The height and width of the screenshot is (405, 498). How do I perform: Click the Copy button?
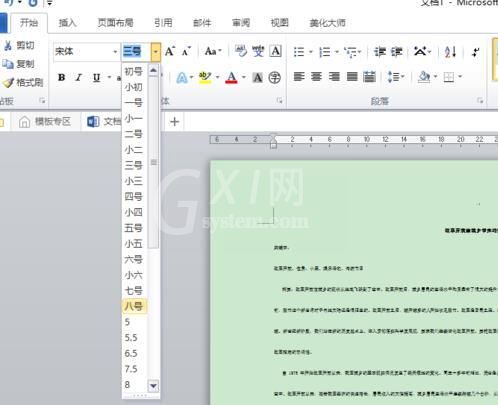click(18, 63)
